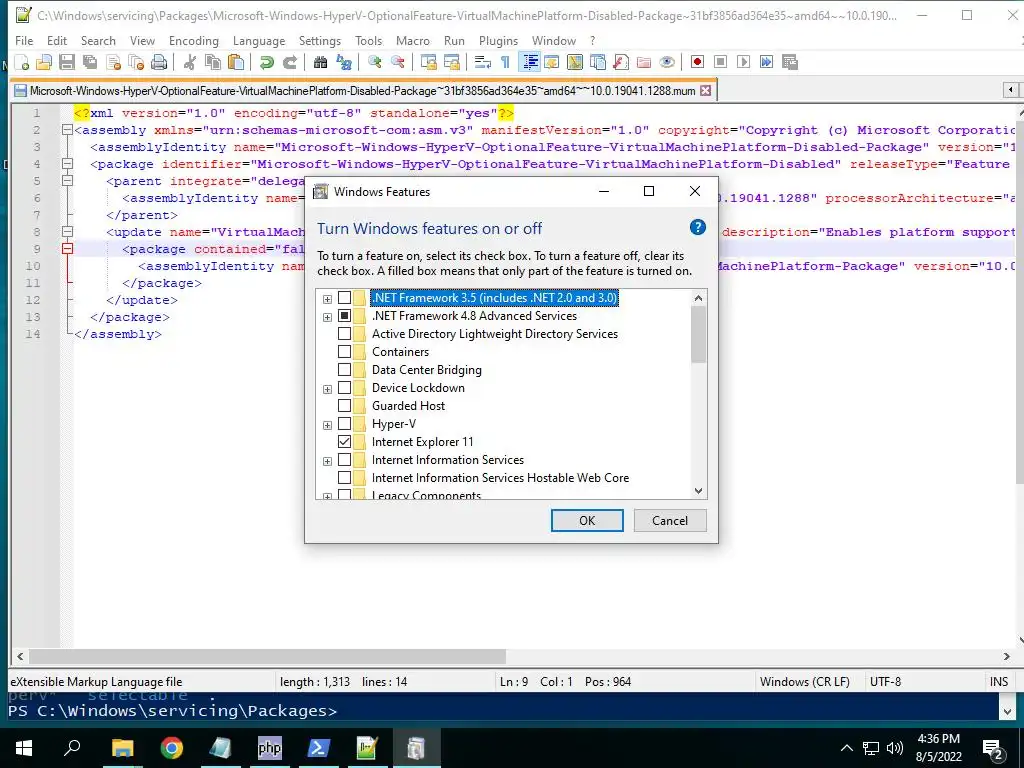Uncheck the Internet Explorer 11 checkbox
The width and height of the screenshot is (1024, 768).
pyautogui.click(x=344, y=442)
